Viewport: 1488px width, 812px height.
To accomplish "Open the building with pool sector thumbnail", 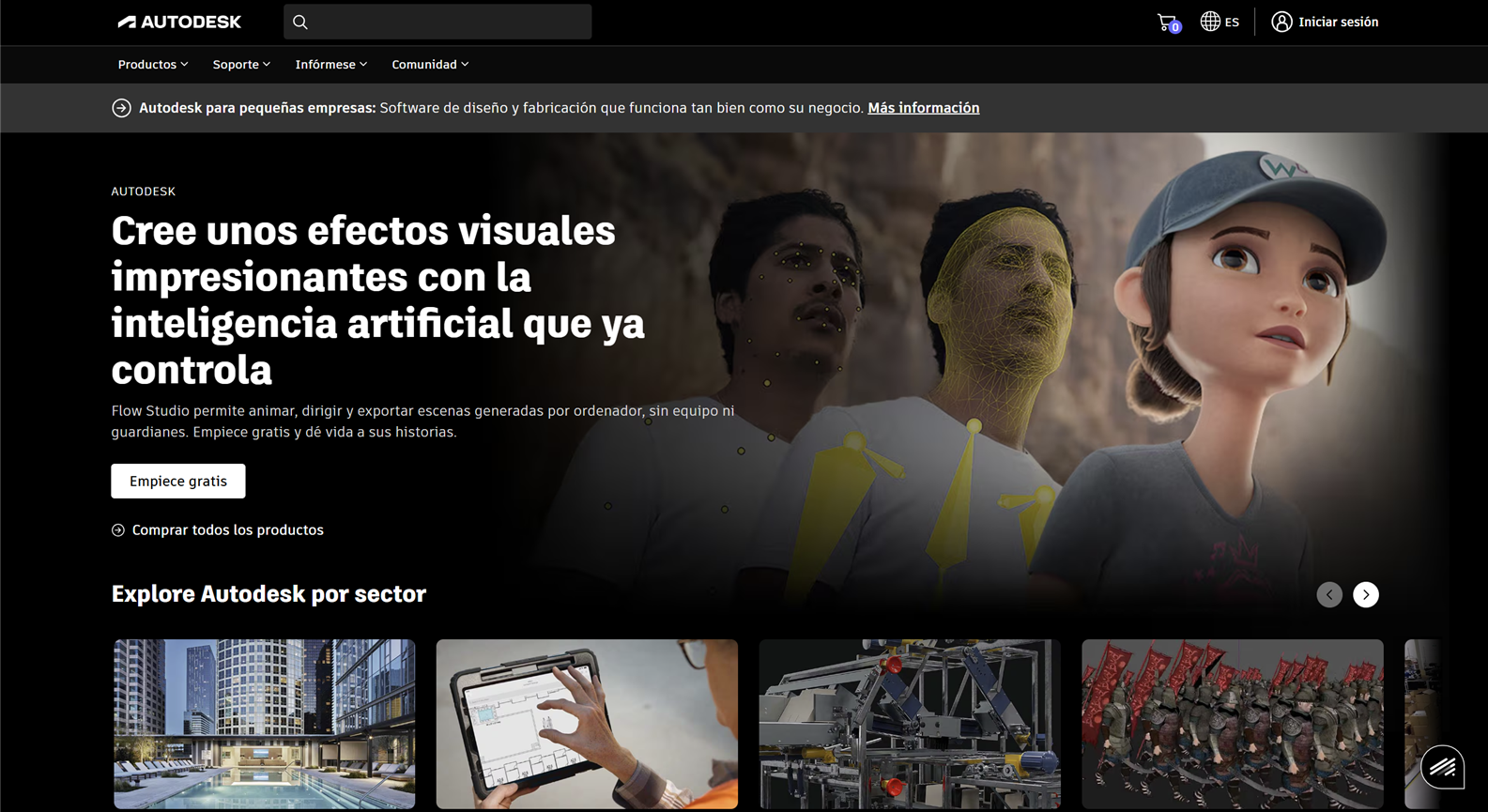I will [x=264, y=724].
